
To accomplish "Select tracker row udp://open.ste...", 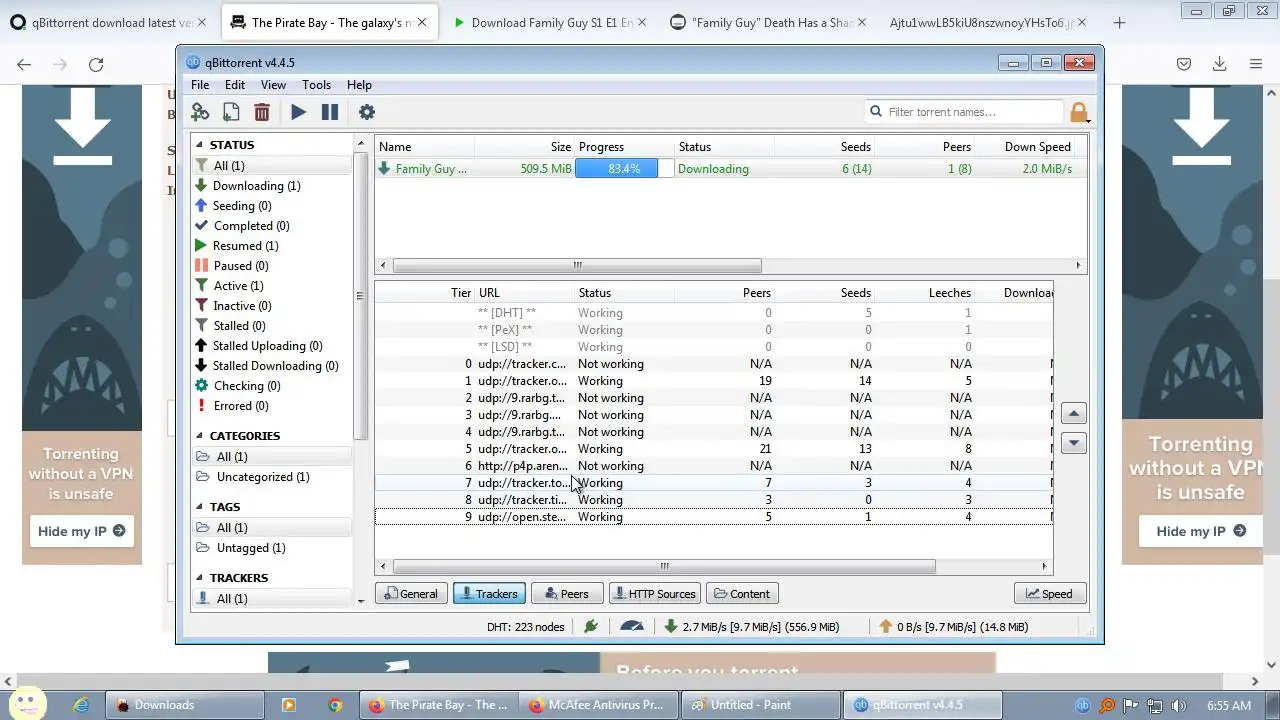I will pyautogui.click(x=714, y=517).
